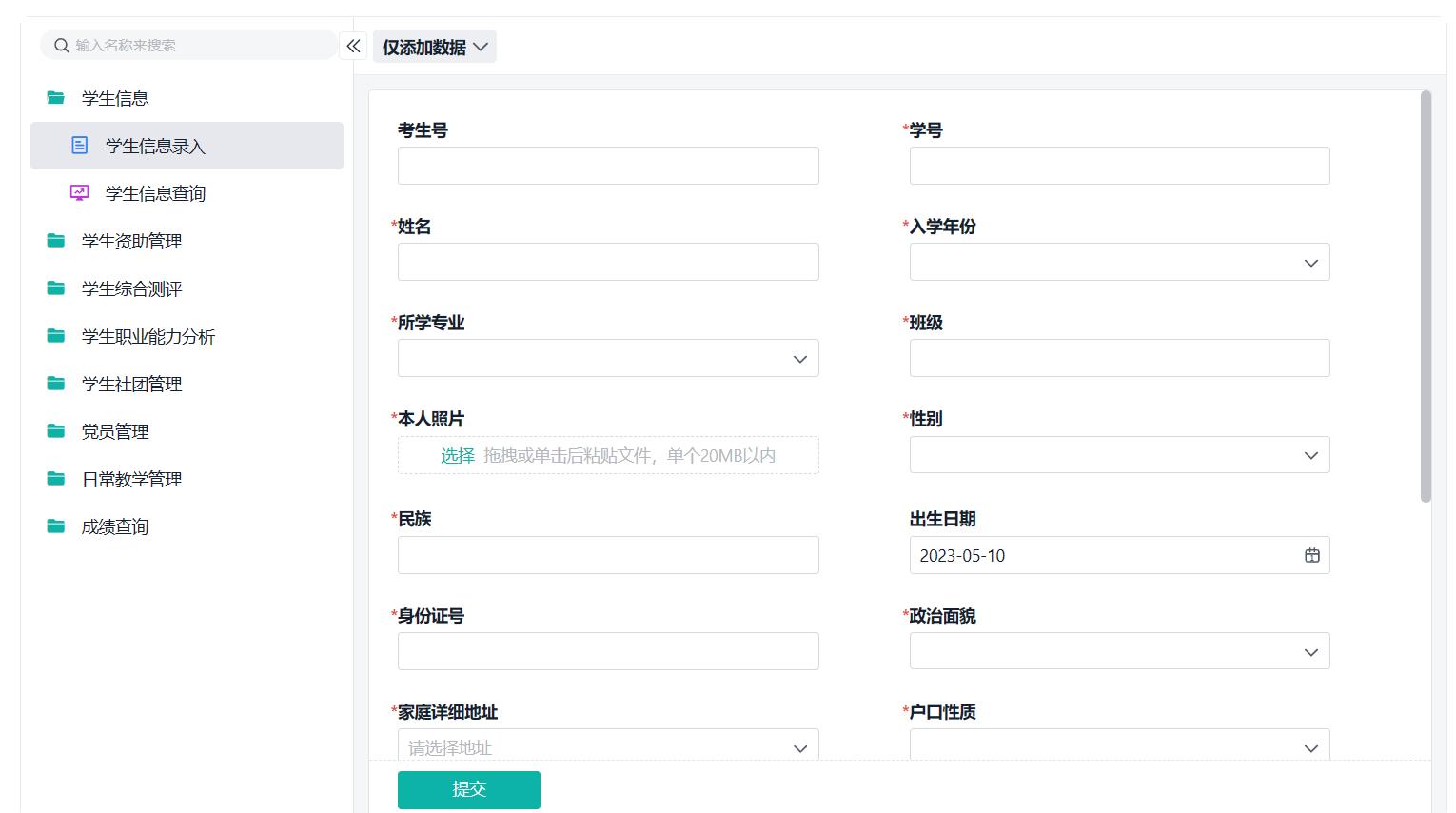Screen dimensions: 1456x813
Task: Open the 仅添加数据 dropdown
Action: (435, 46)
